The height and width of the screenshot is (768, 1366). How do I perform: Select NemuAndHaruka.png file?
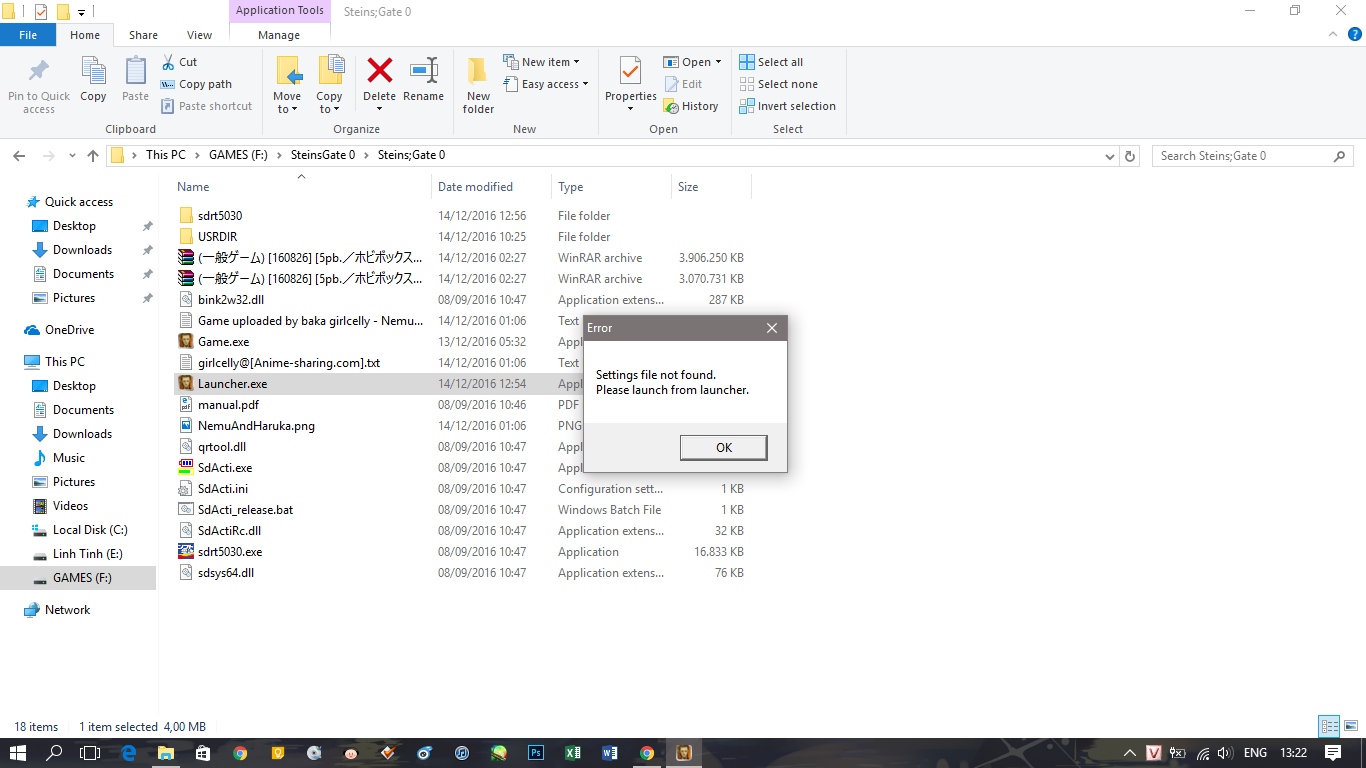coord(256,426)
